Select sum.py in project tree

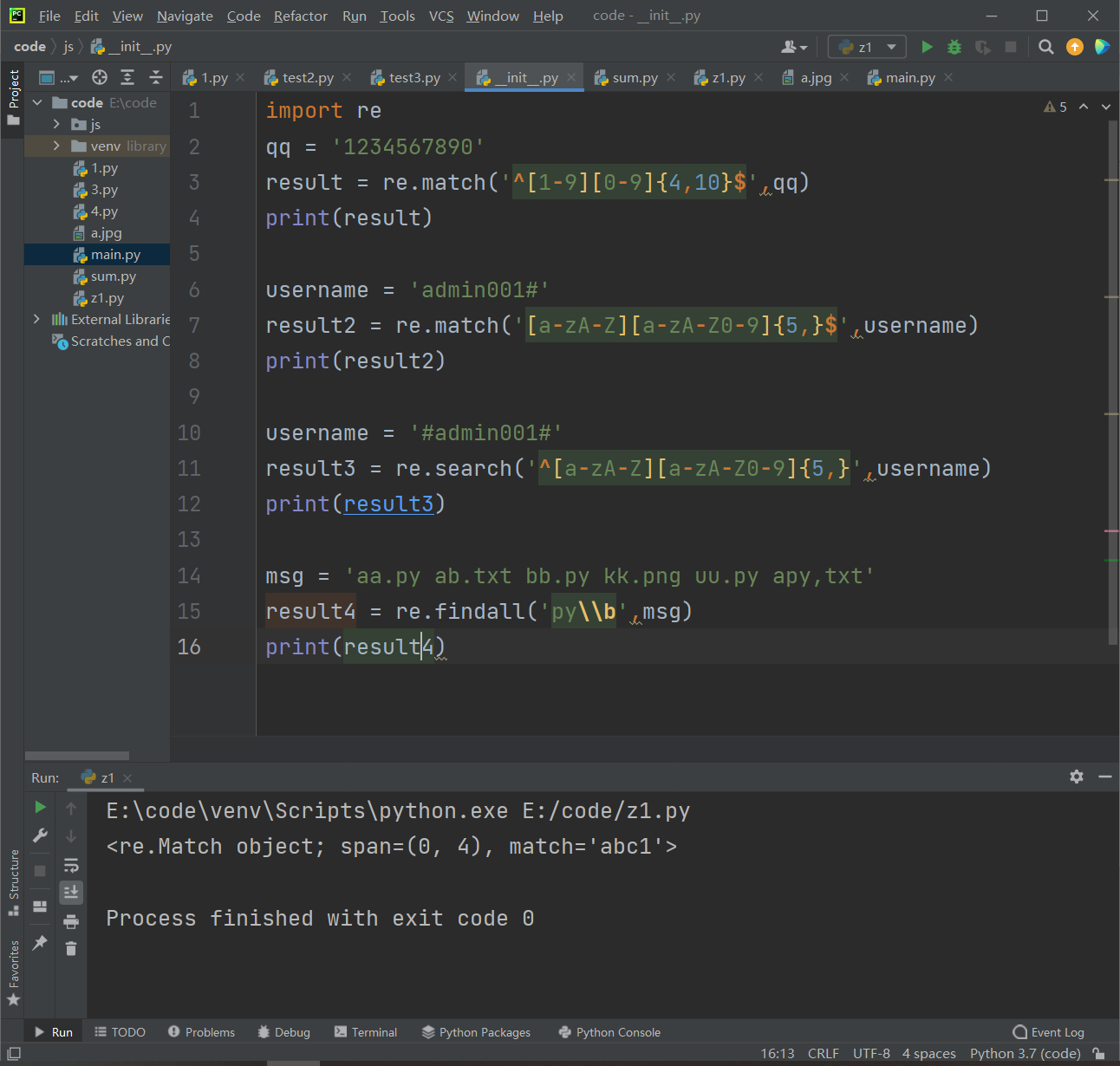point(105,276)
